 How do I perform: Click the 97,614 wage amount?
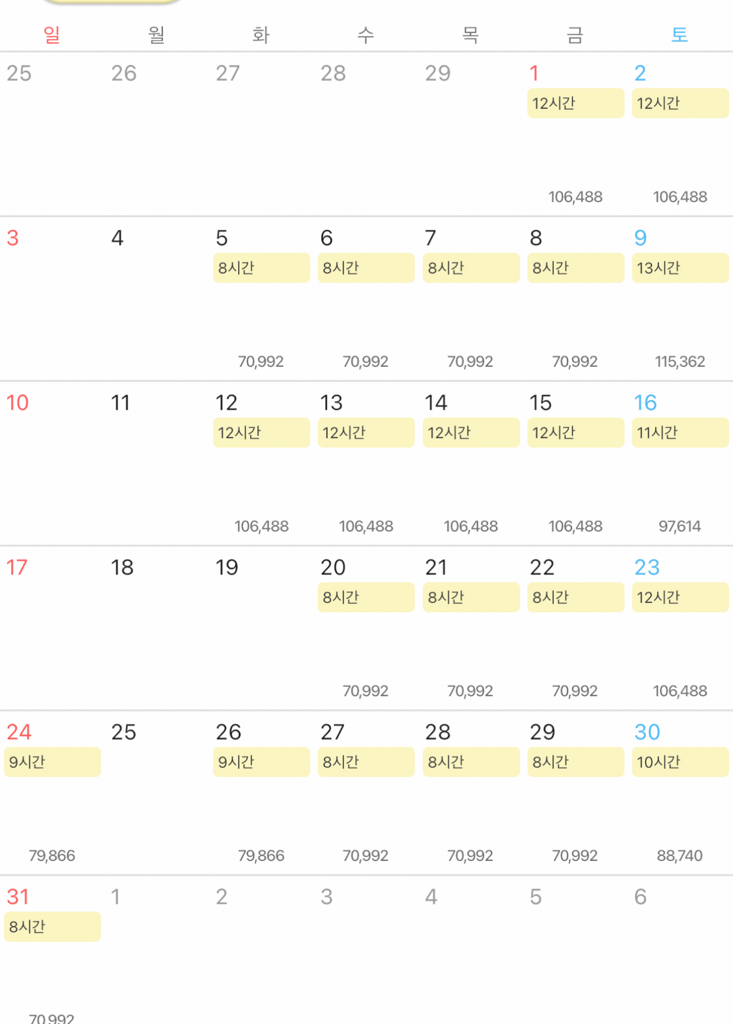click(x=680, y=527)
